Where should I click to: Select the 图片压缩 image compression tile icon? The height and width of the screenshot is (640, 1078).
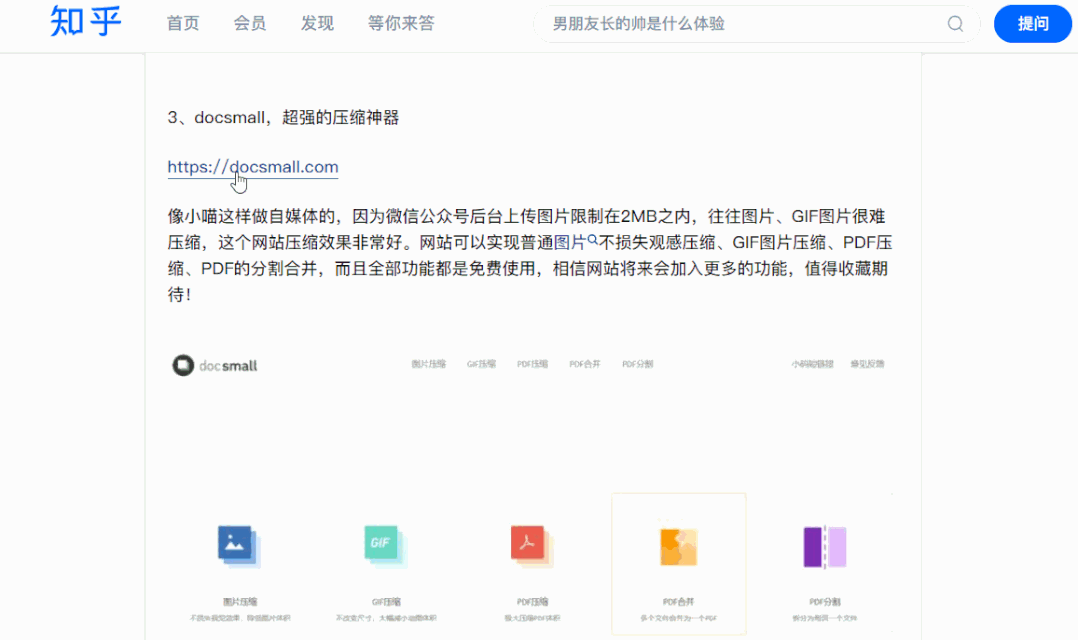234,545
